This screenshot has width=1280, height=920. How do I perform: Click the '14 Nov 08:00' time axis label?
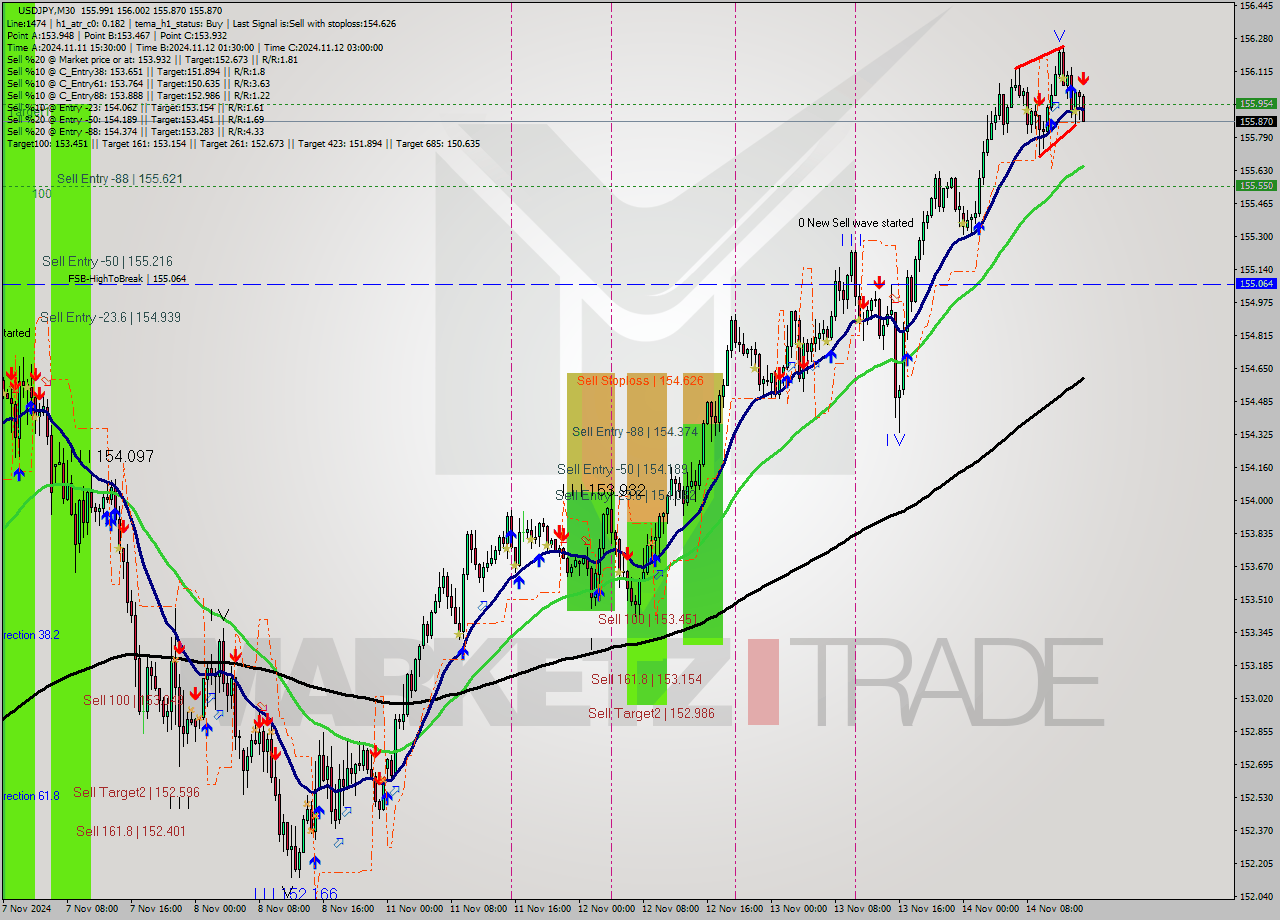pyautogui.click(x=1056, y=909)
